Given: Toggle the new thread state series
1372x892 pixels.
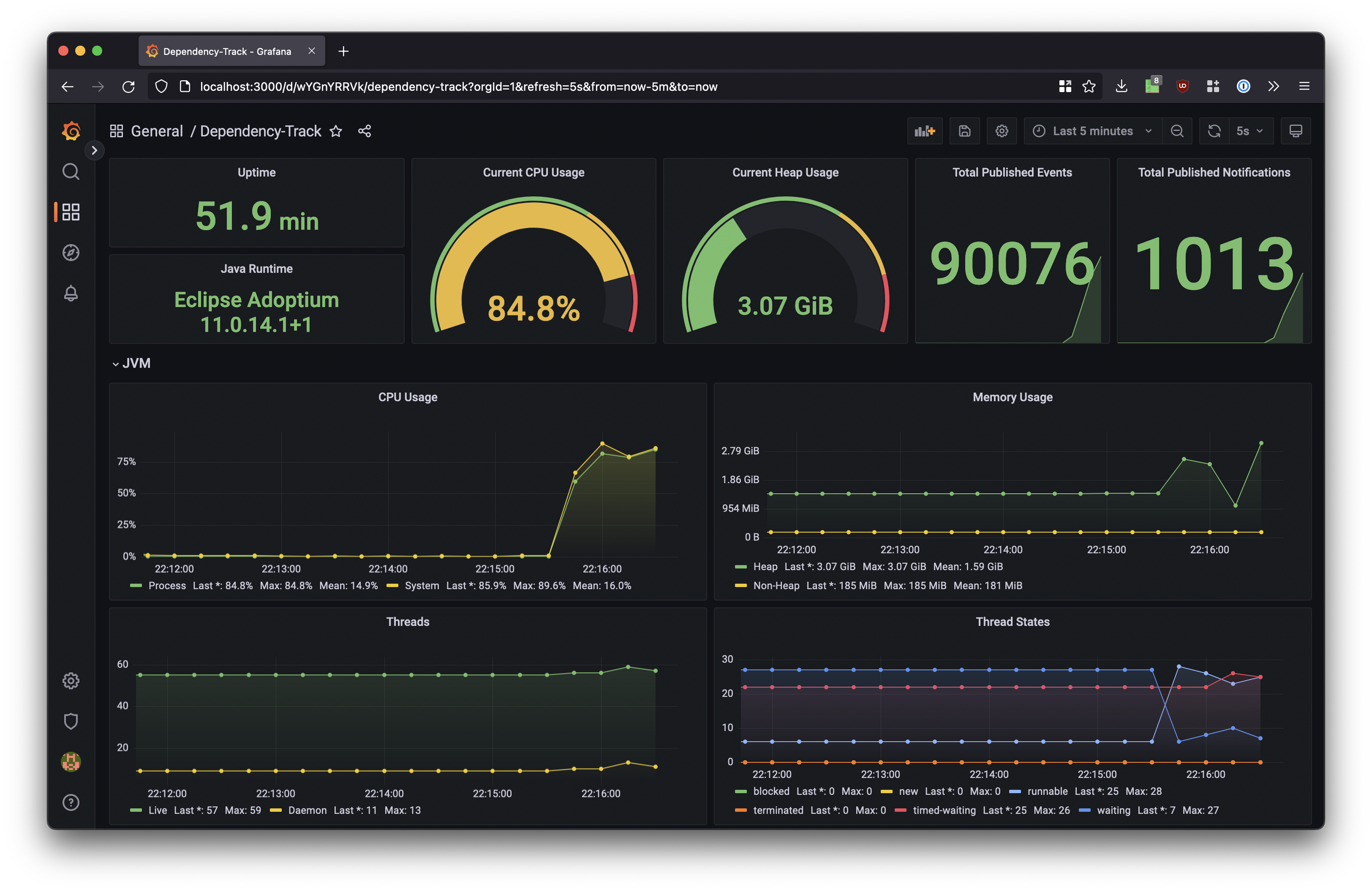Looking at the screenshot, I should point(908,791).
